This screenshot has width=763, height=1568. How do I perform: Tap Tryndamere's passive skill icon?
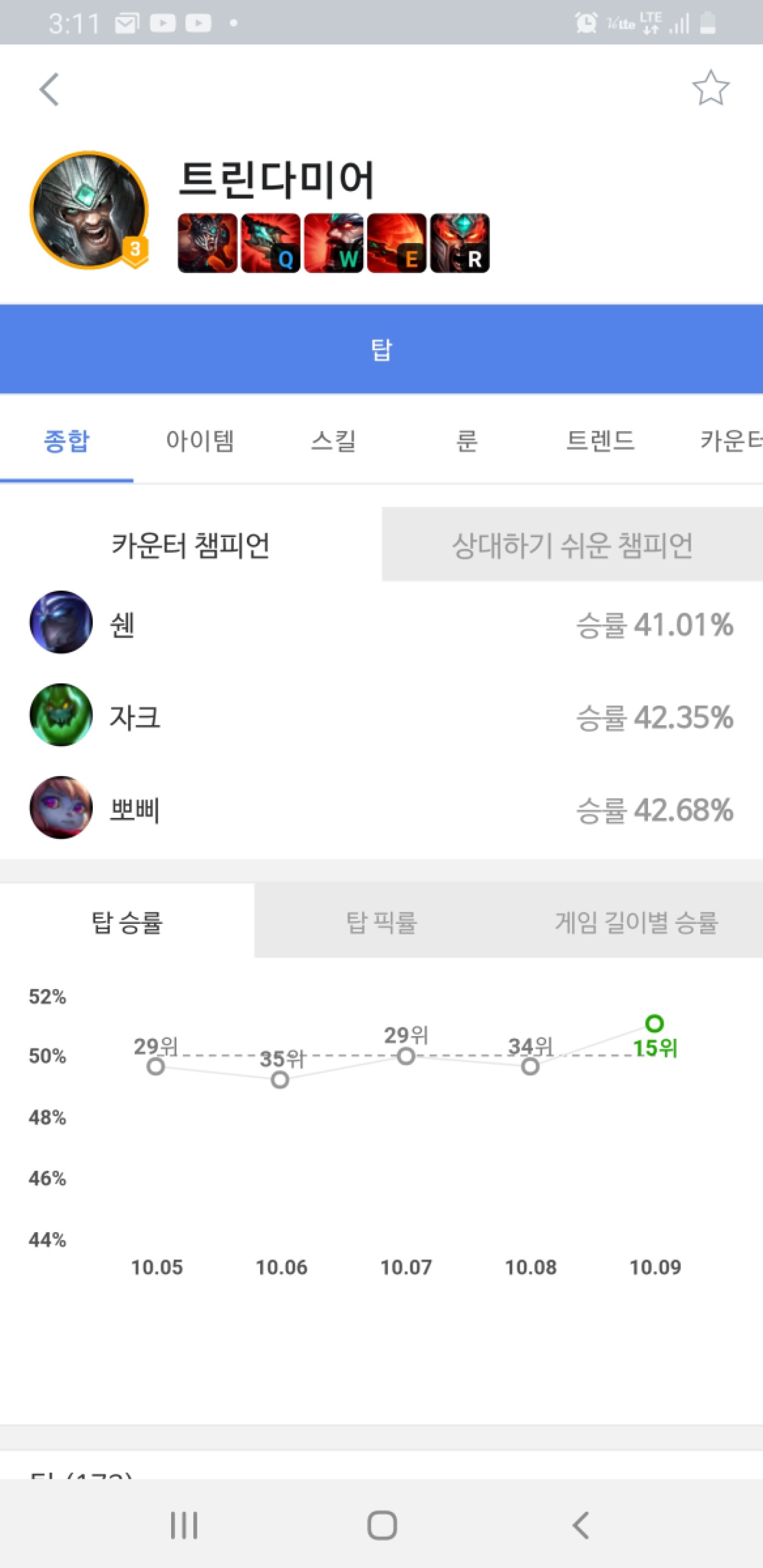207,243
